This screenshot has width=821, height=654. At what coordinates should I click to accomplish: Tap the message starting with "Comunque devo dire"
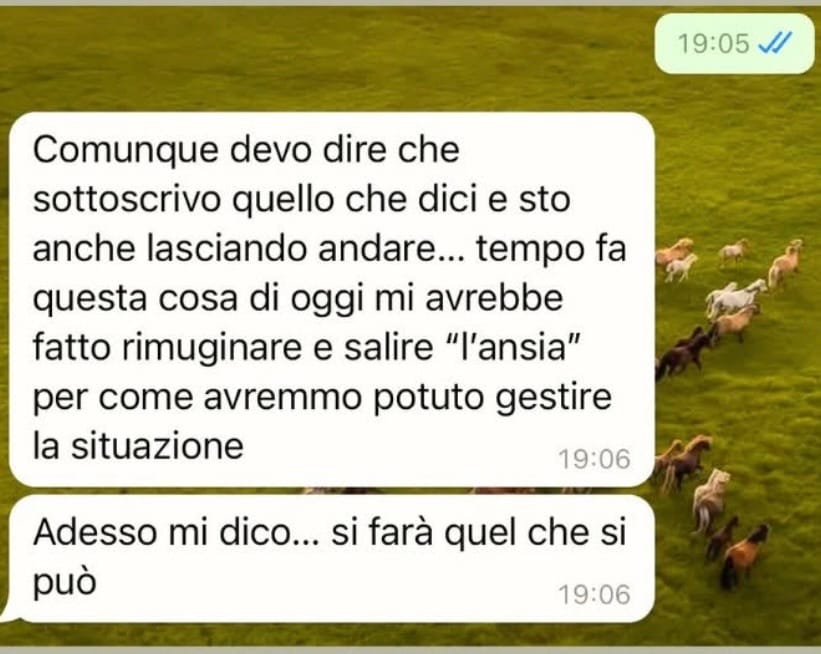[332, 299]
